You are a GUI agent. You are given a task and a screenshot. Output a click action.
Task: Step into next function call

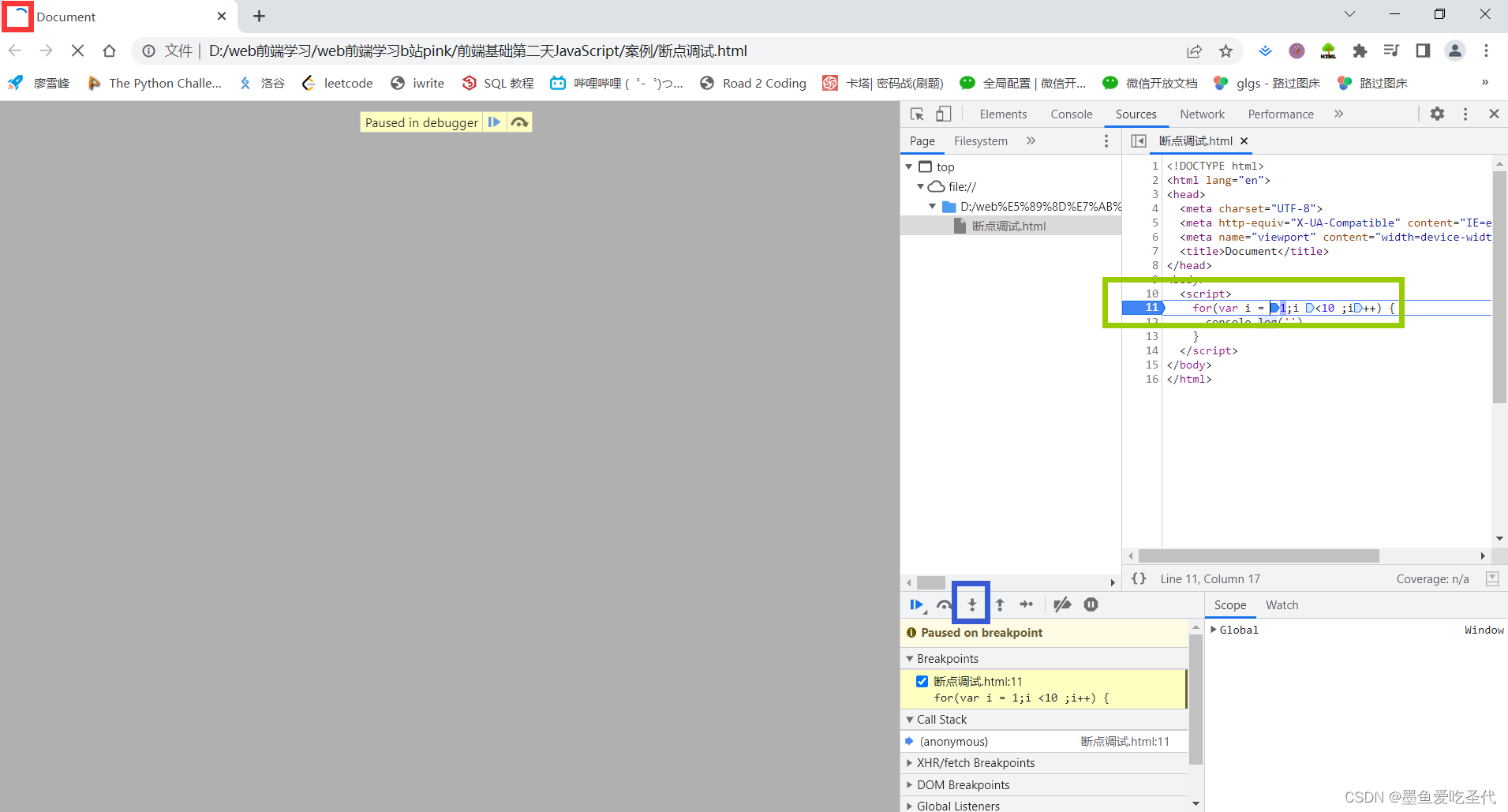(x=972, y=604)
